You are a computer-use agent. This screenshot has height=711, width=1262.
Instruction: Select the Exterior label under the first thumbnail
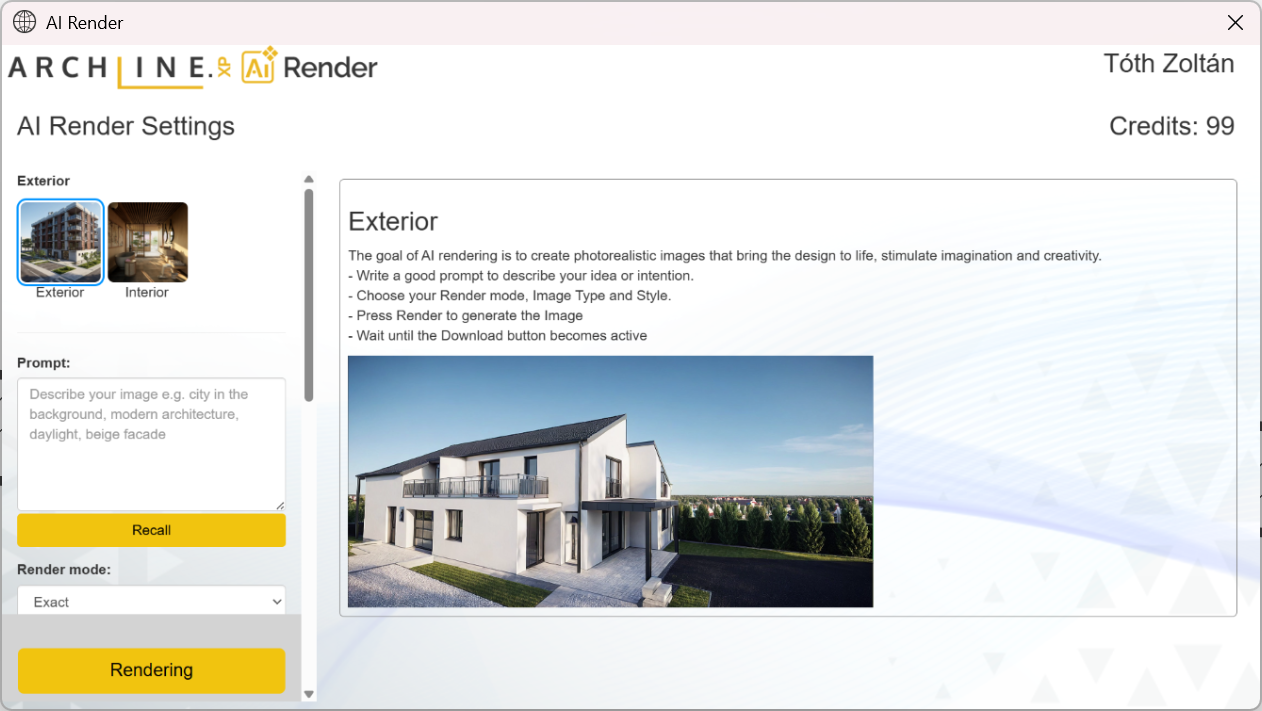pos(60,292)
